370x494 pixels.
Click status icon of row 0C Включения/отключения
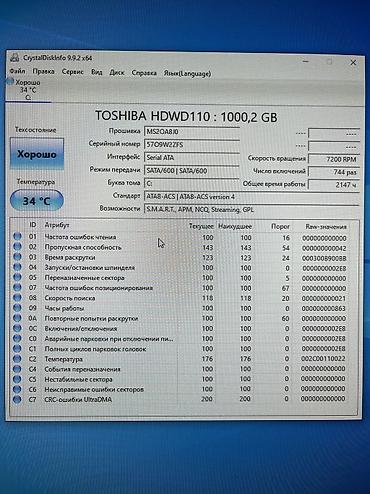click(17, 328)
